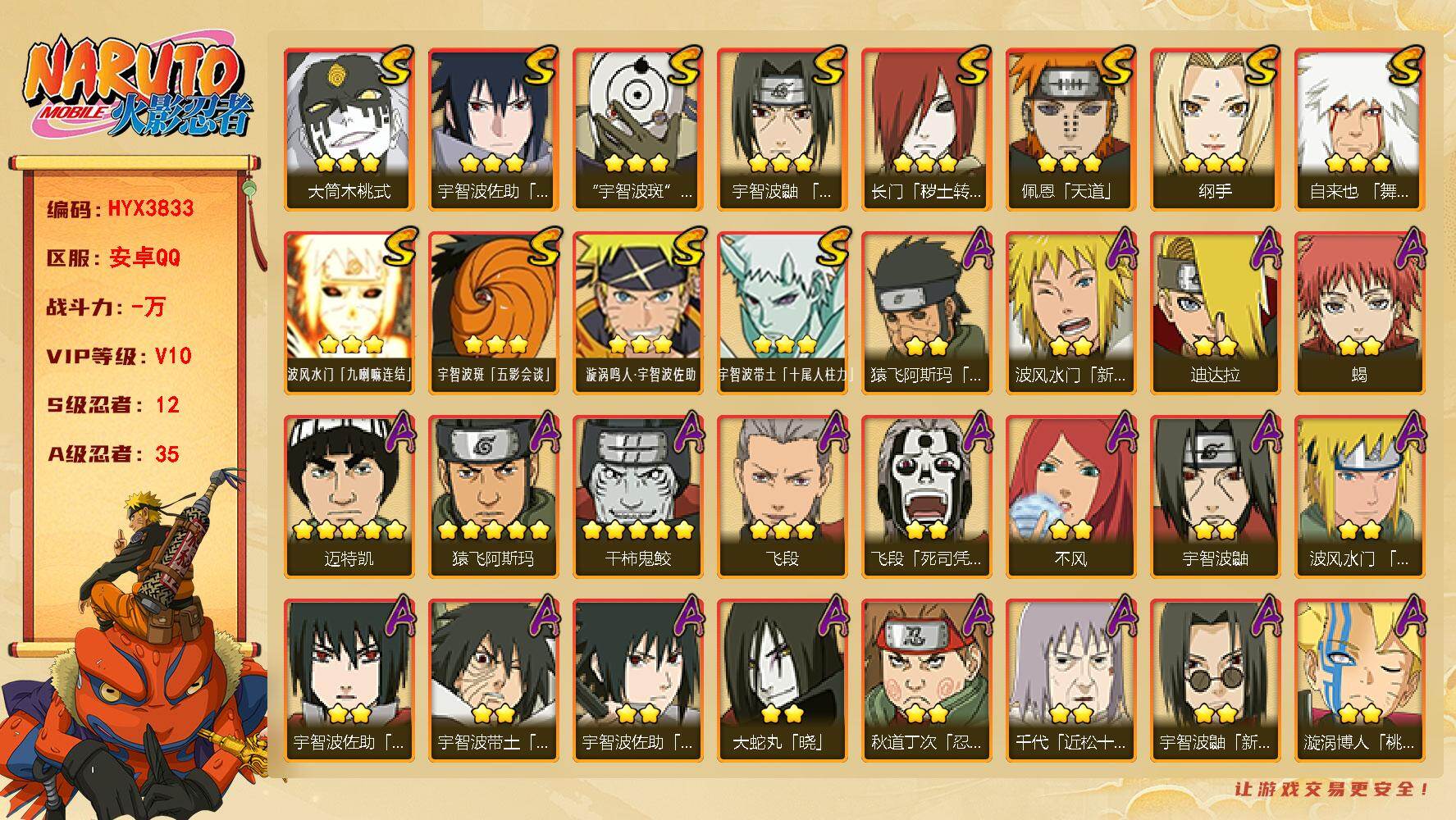Click the S rank badge on 大筒木桃式
The height and width of the screenshot is (820, 1456).
tap(396, 68)
